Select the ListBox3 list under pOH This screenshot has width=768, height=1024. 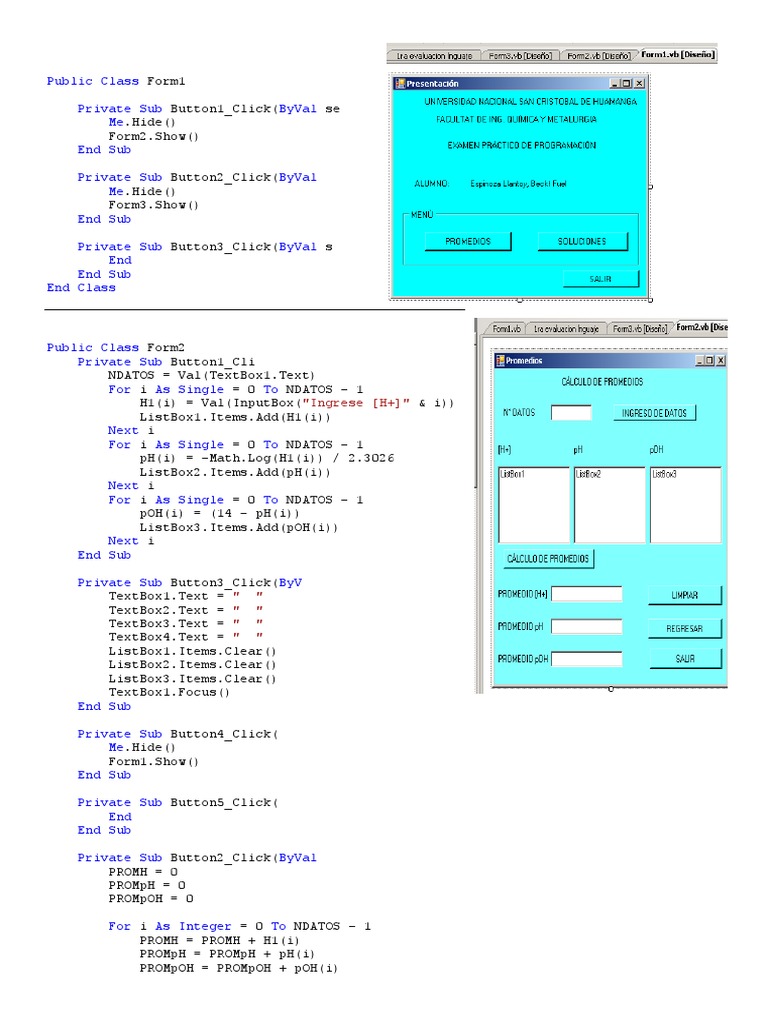685,505
